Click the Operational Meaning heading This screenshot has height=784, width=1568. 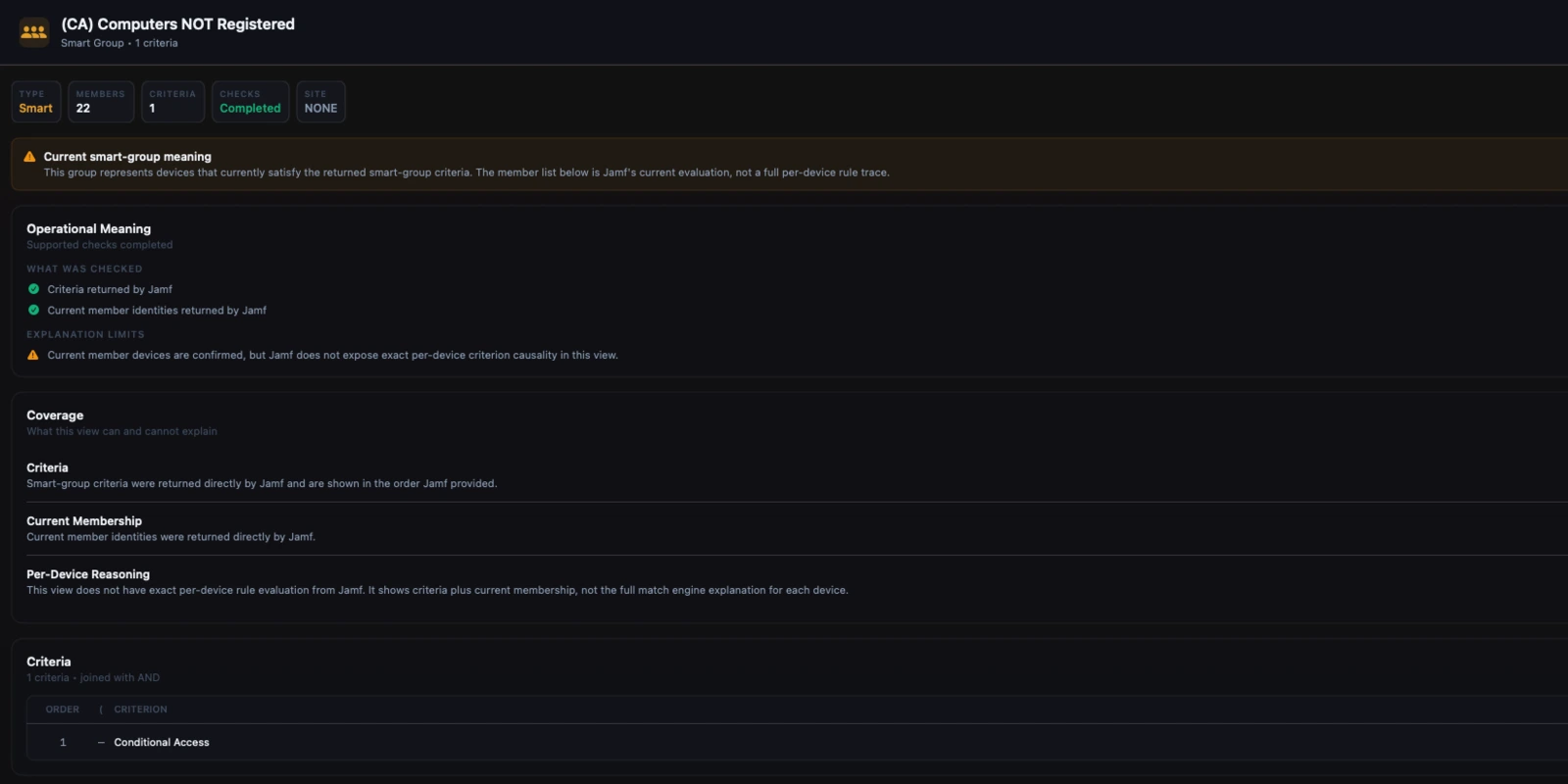pos(88,228)
